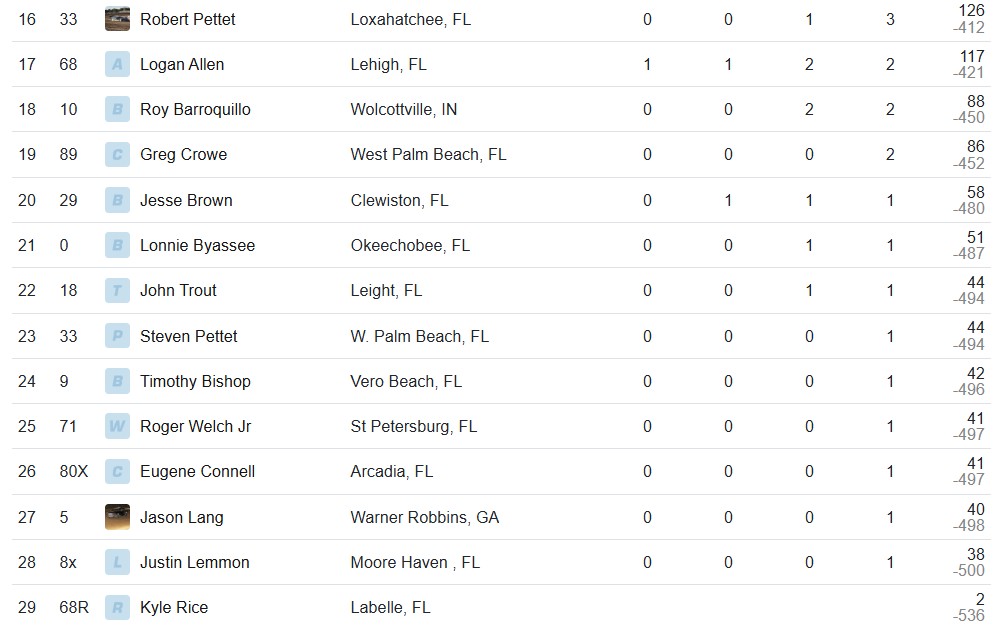Viewport: 999px width, 628px height.
Task: Click John Trout's letter T avatar icon
Action: click(x=117, y=290)
